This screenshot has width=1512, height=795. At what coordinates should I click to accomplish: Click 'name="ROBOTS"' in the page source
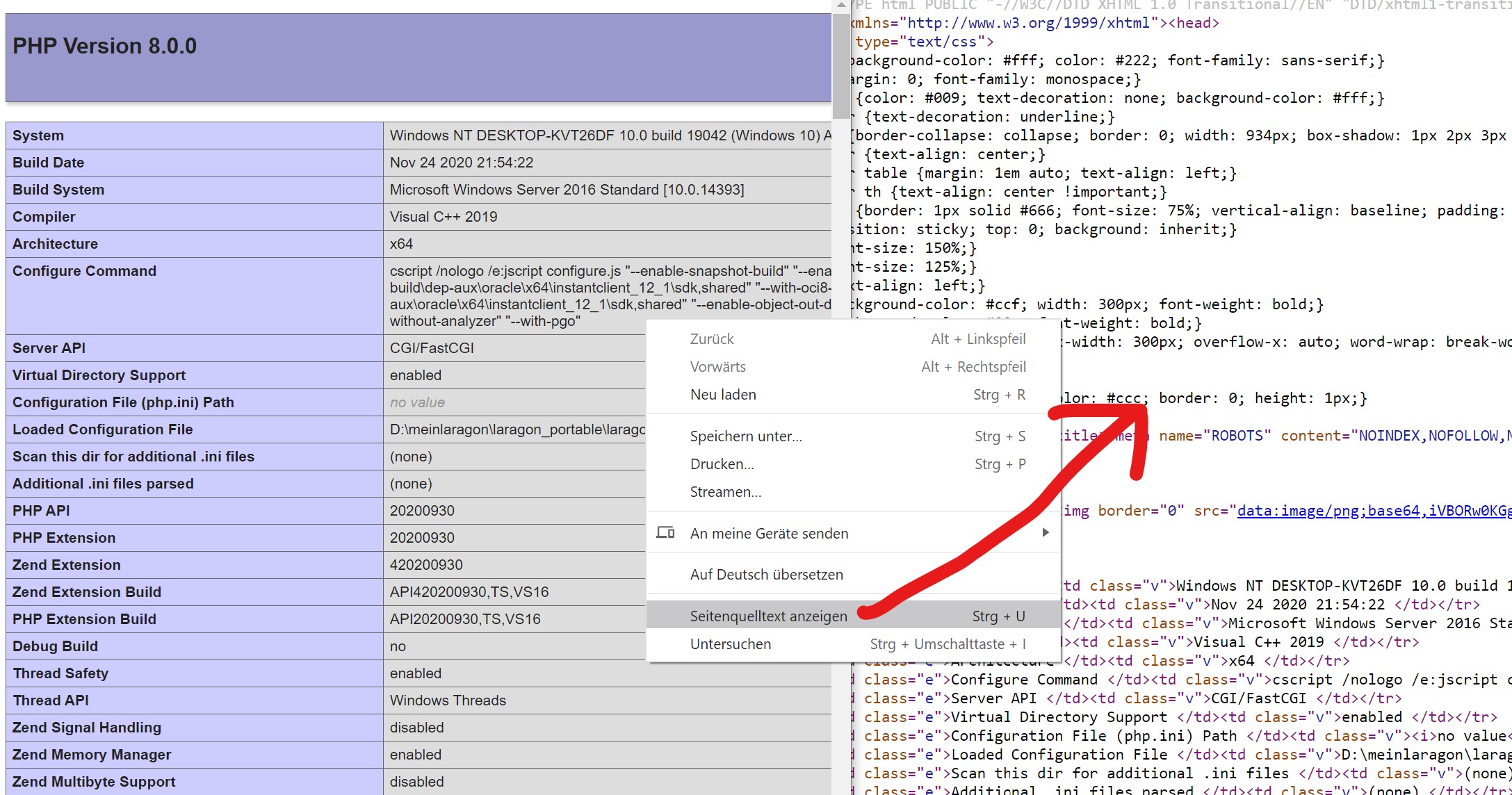(x=1215, y=436)
